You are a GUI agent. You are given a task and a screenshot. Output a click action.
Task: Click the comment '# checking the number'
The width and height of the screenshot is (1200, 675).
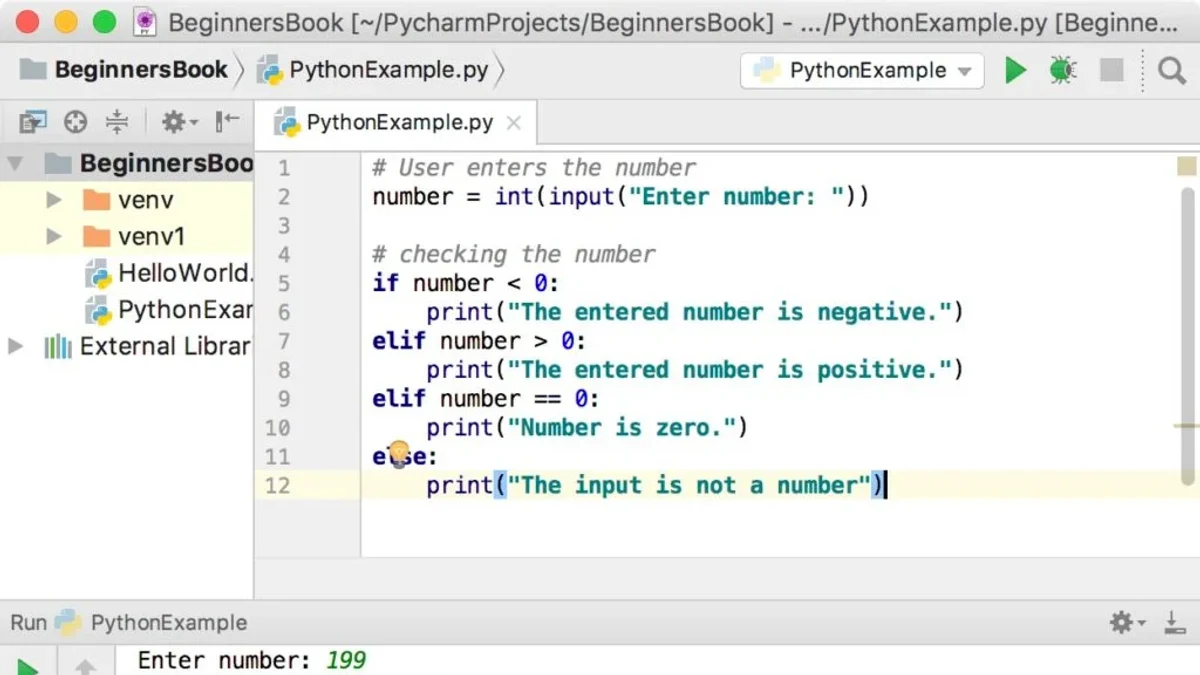pos(514,254)
